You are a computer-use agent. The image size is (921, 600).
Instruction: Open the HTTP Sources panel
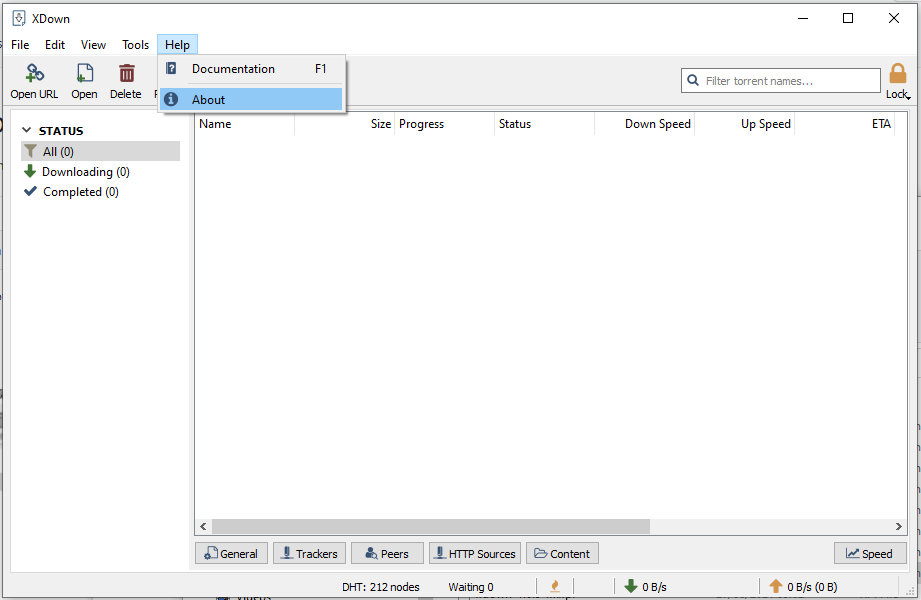474,553
